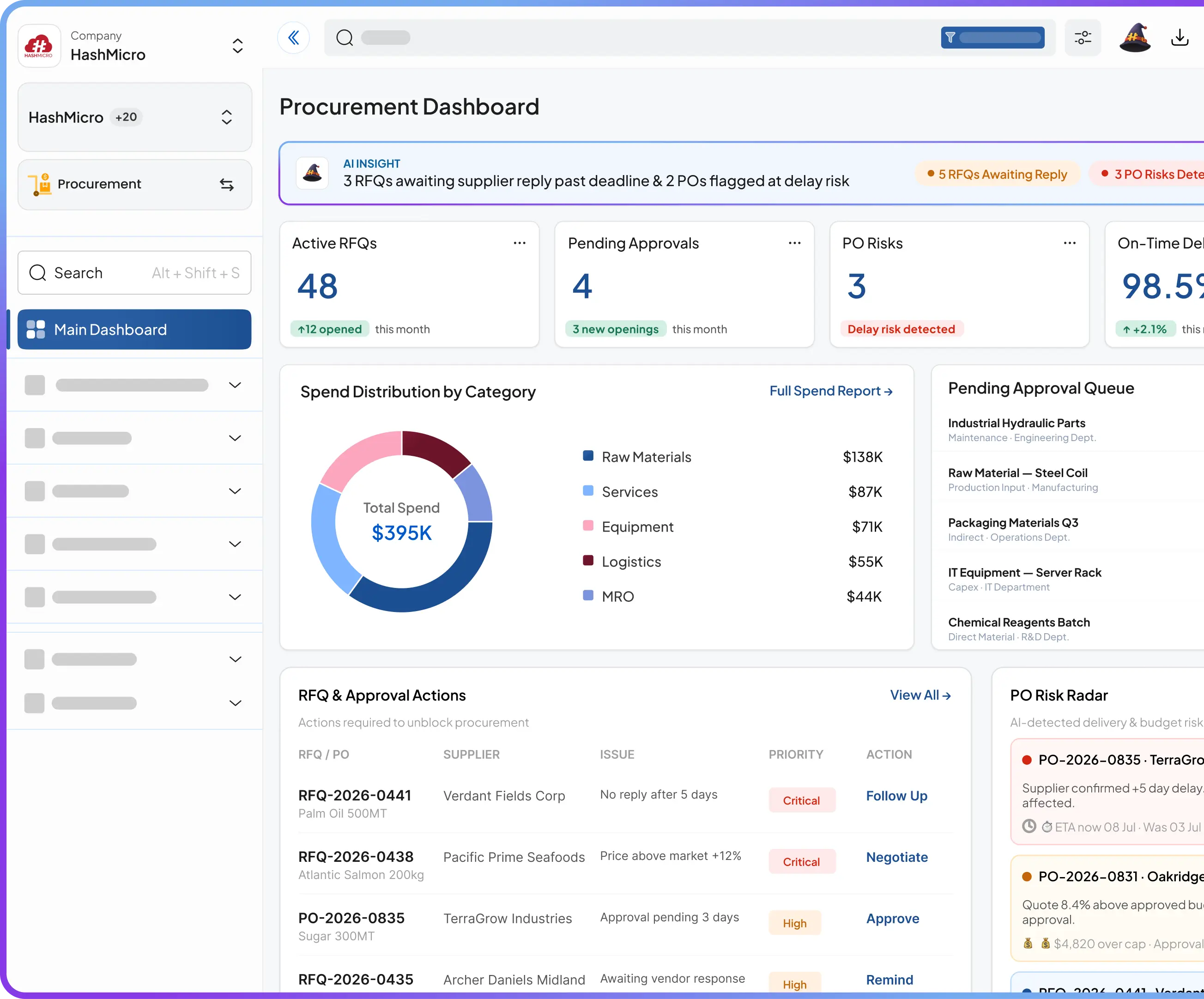Click the RFQ-2026-0441 row ID
1204x999 pixels.
(x=355, y=796)
